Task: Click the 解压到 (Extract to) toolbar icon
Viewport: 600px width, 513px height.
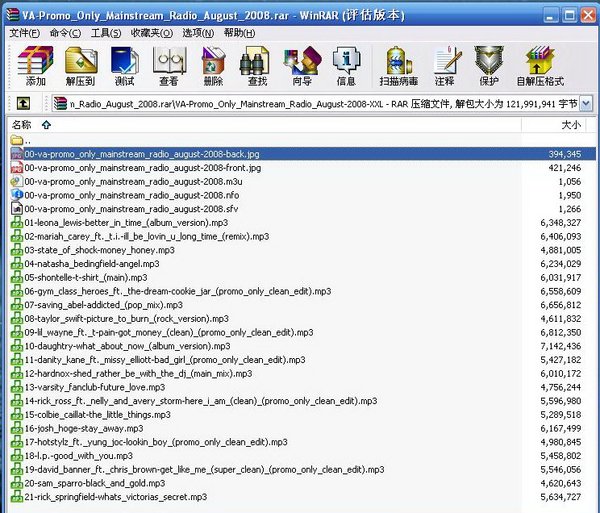Action: (81, 60)
